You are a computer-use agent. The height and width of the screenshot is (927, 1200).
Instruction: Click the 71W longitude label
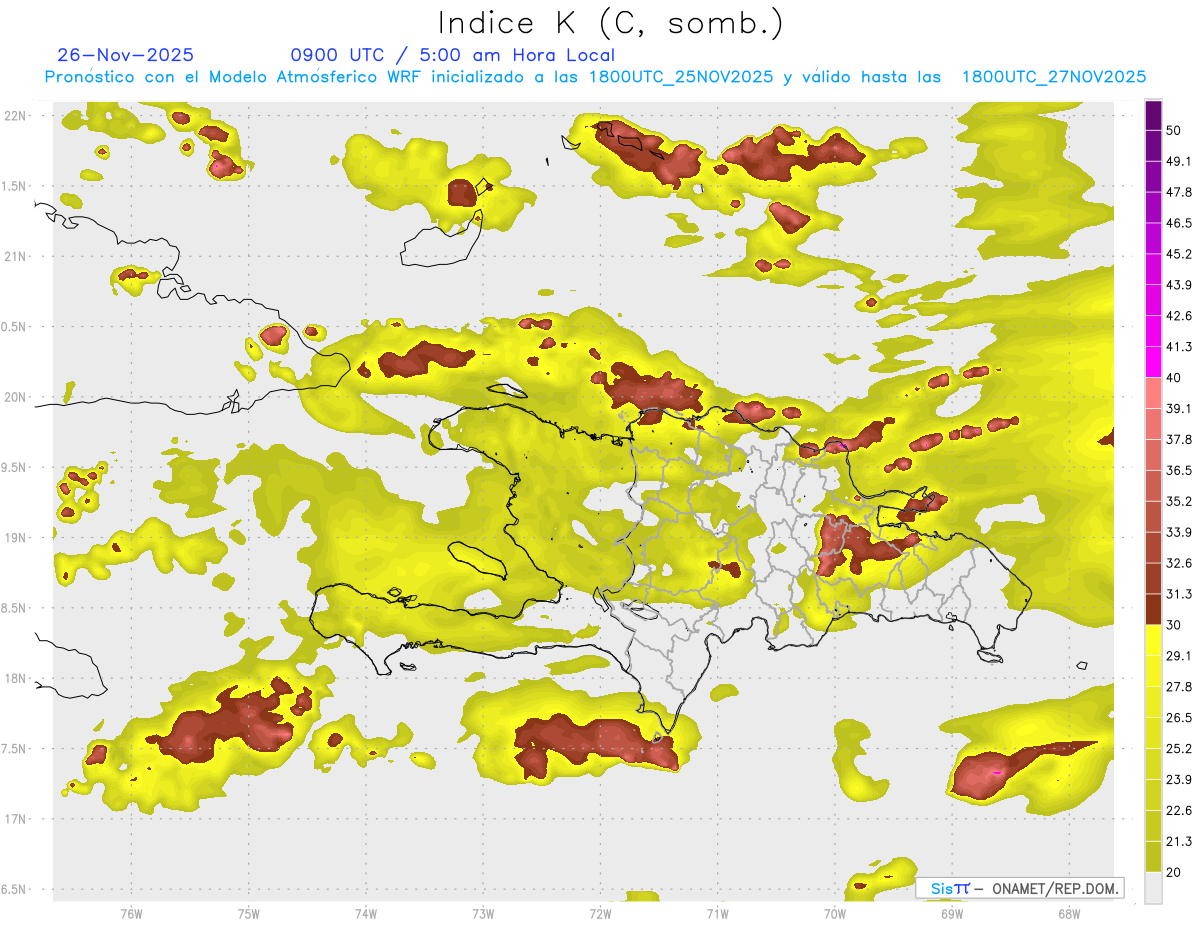click(717, 913)
